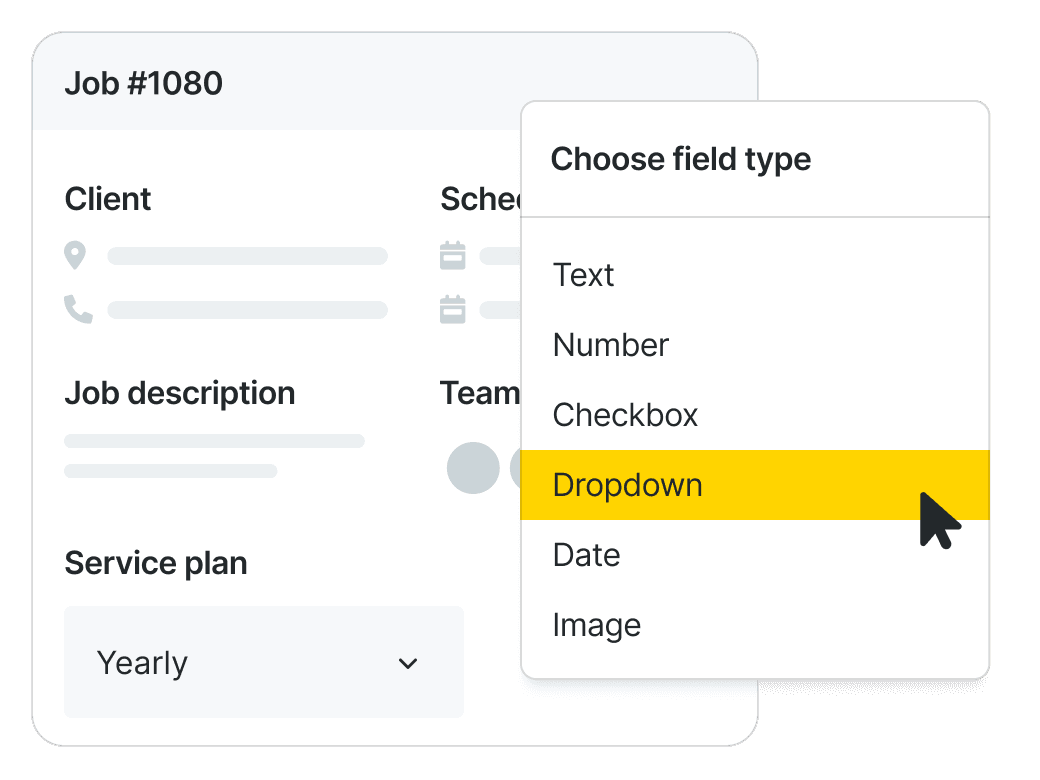Click the client location pin icon
1040x780 pixels.
pos(75,255)
